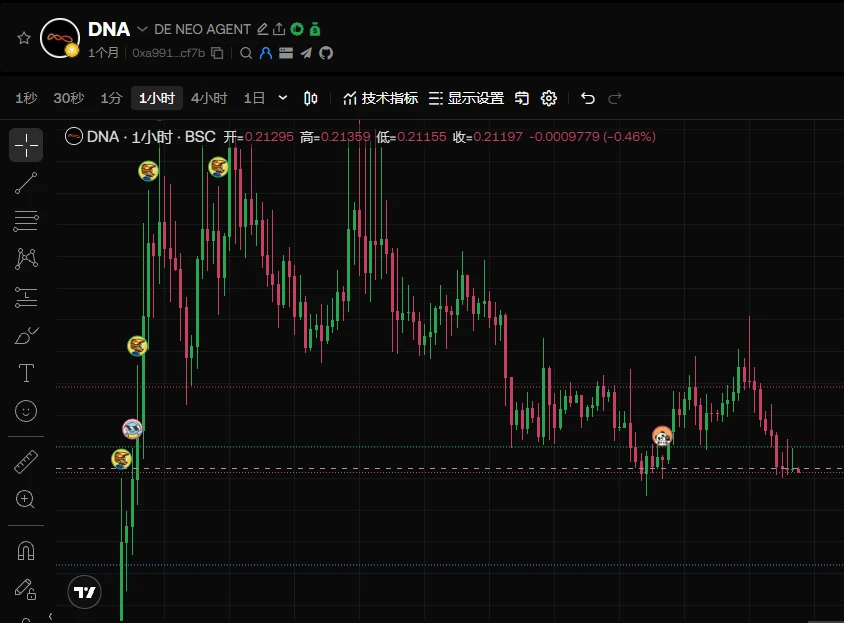The height and width of the screenshot is (623, 844).
Task: Change candlestick chart type
Action: (x=311, y=98)
